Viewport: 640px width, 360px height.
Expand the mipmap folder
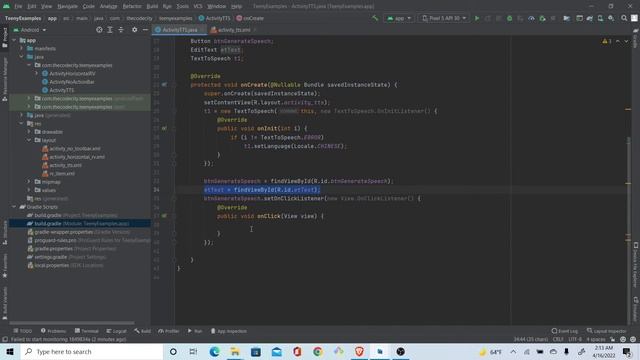click(29, 182)
